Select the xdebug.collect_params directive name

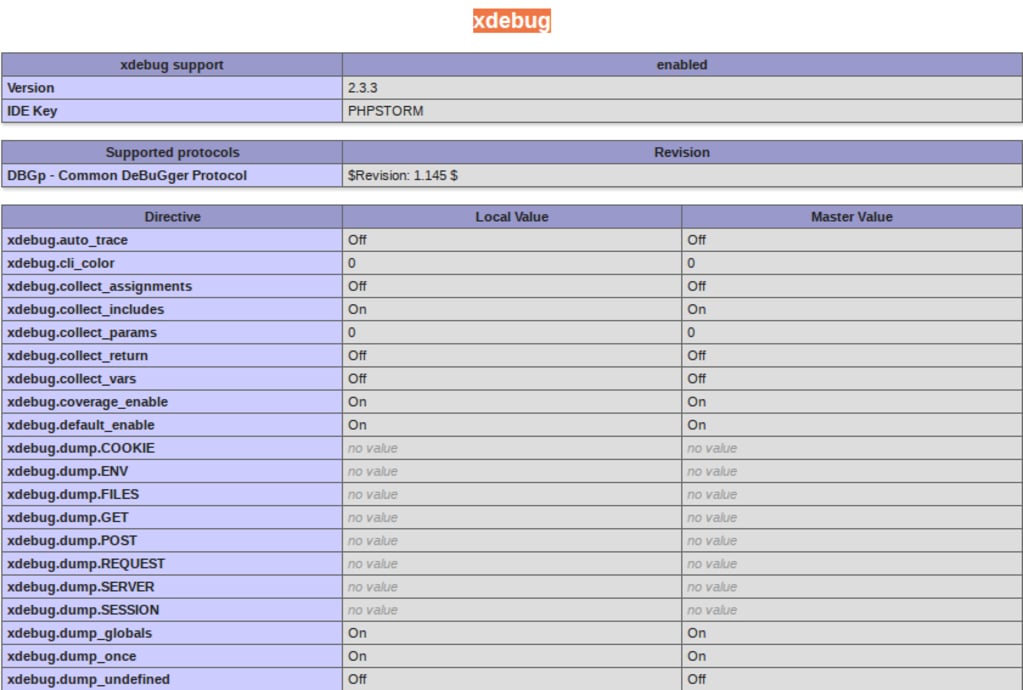82,333
